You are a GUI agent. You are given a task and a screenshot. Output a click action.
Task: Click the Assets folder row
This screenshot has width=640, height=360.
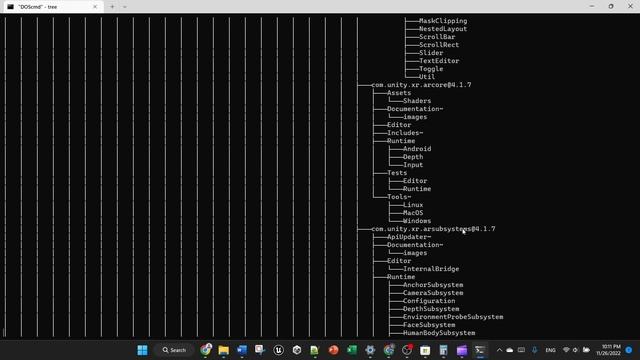click(399, 93)
